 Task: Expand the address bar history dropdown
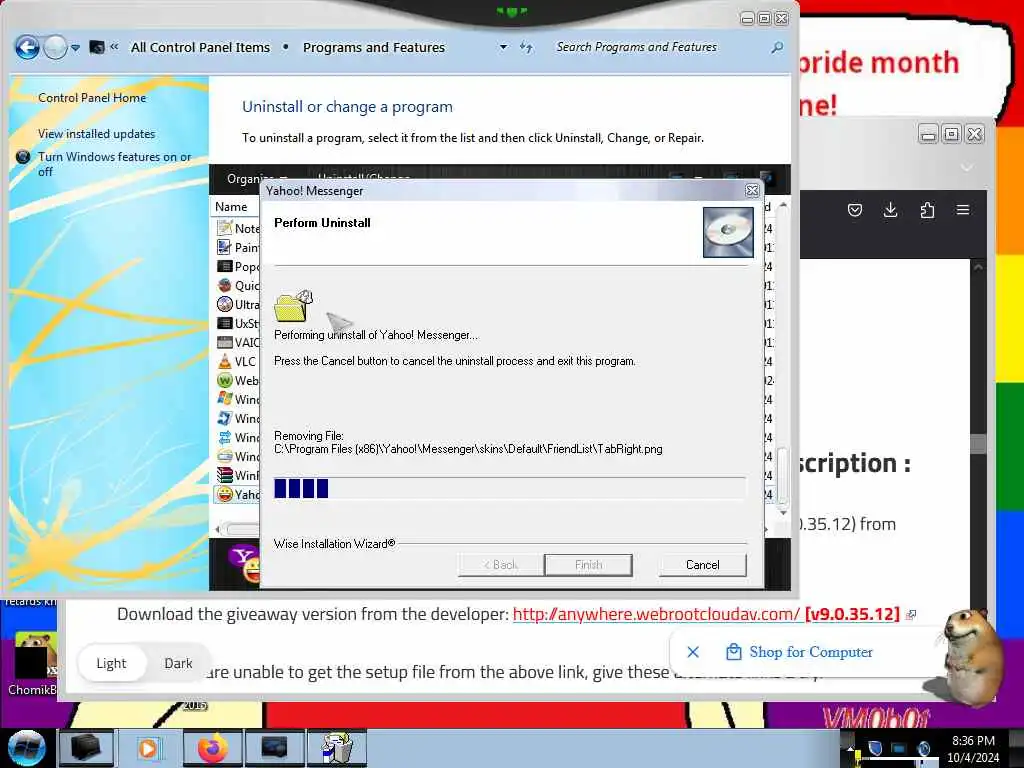pyautogui.click(x=503, y=47)
